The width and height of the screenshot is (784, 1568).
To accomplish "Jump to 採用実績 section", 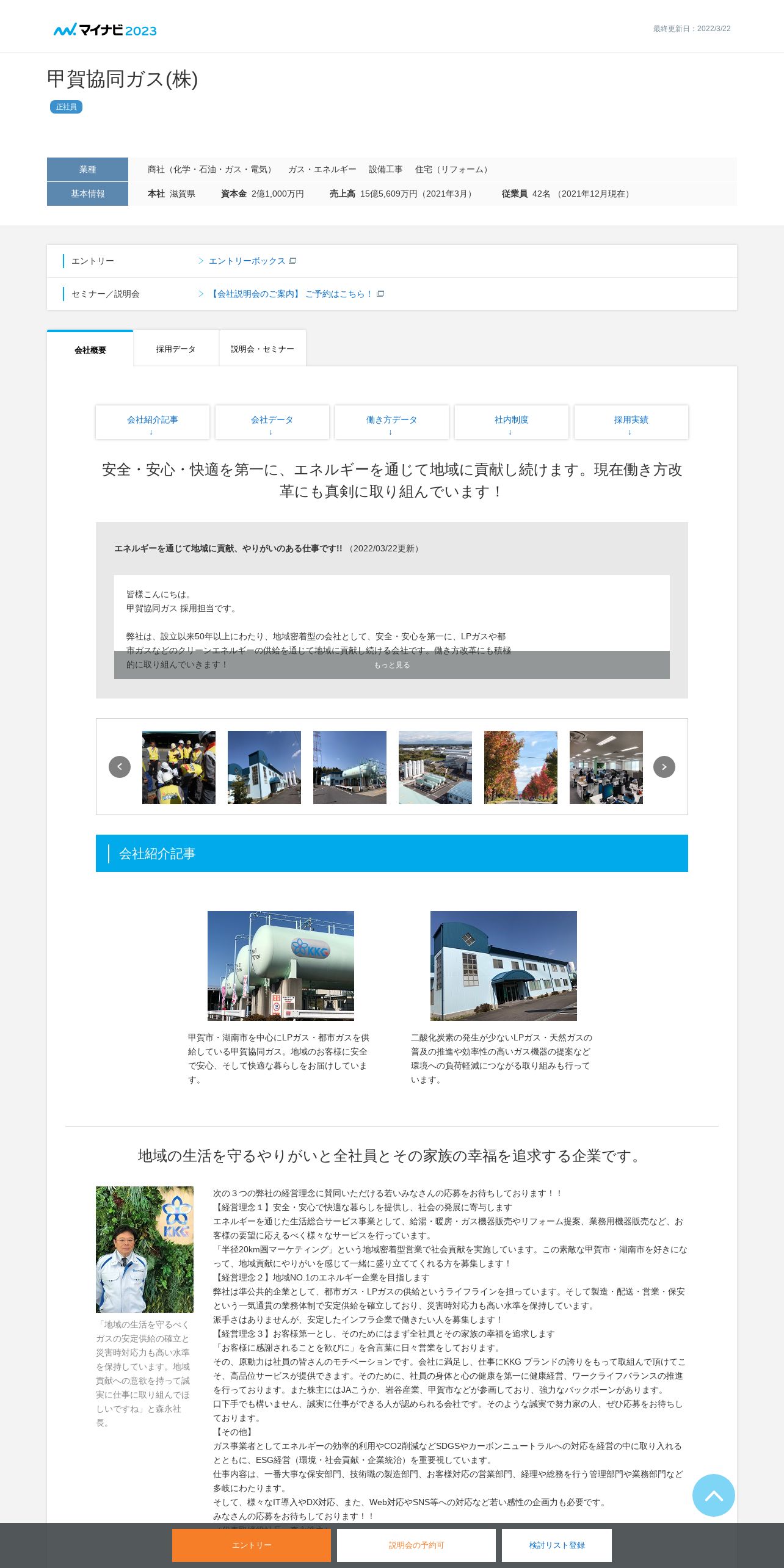I will click(x=631, y=422).
